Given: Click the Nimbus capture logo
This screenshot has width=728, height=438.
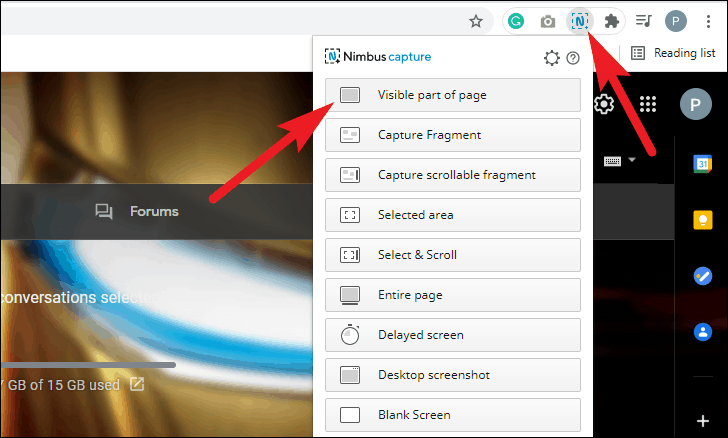Looking at the screenshot, I should point(378,57).
